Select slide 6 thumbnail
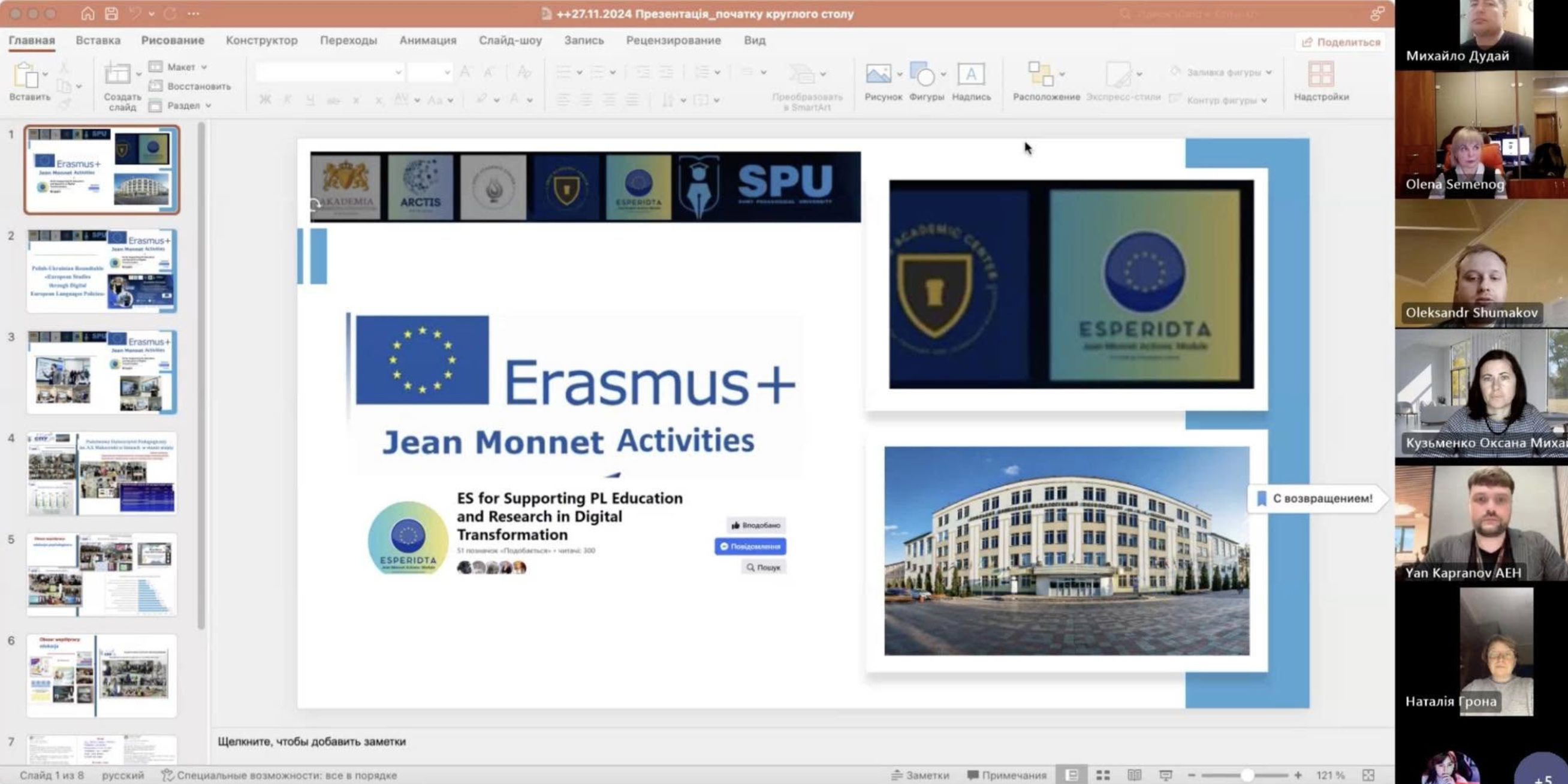Screen dimensions: 1568x784 (x=102, y=676)
